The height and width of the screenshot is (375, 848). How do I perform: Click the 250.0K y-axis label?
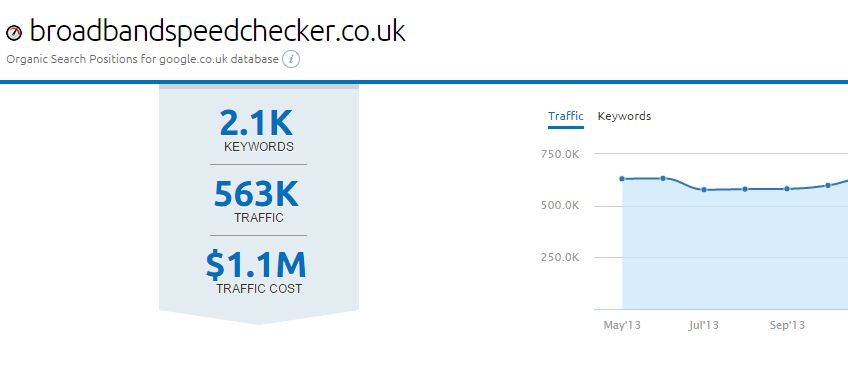click(x=560, y=258)
